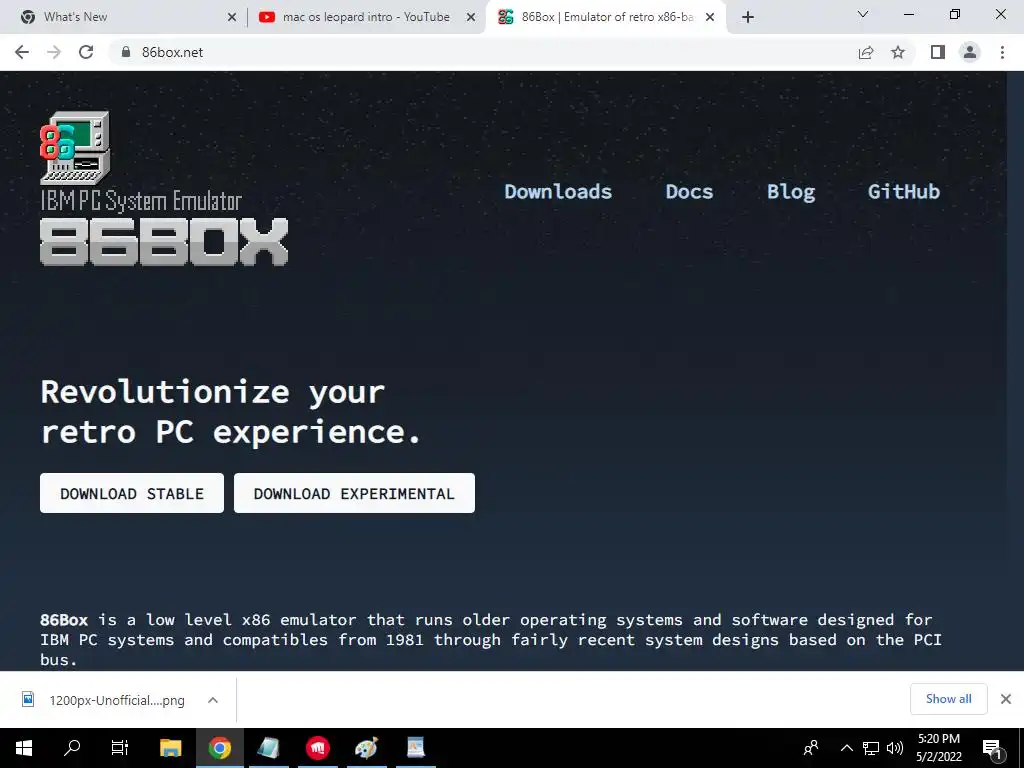Screen dimensions: 1024x768
Task: Click the Download Experimental button
Action: tap(354, 493)
